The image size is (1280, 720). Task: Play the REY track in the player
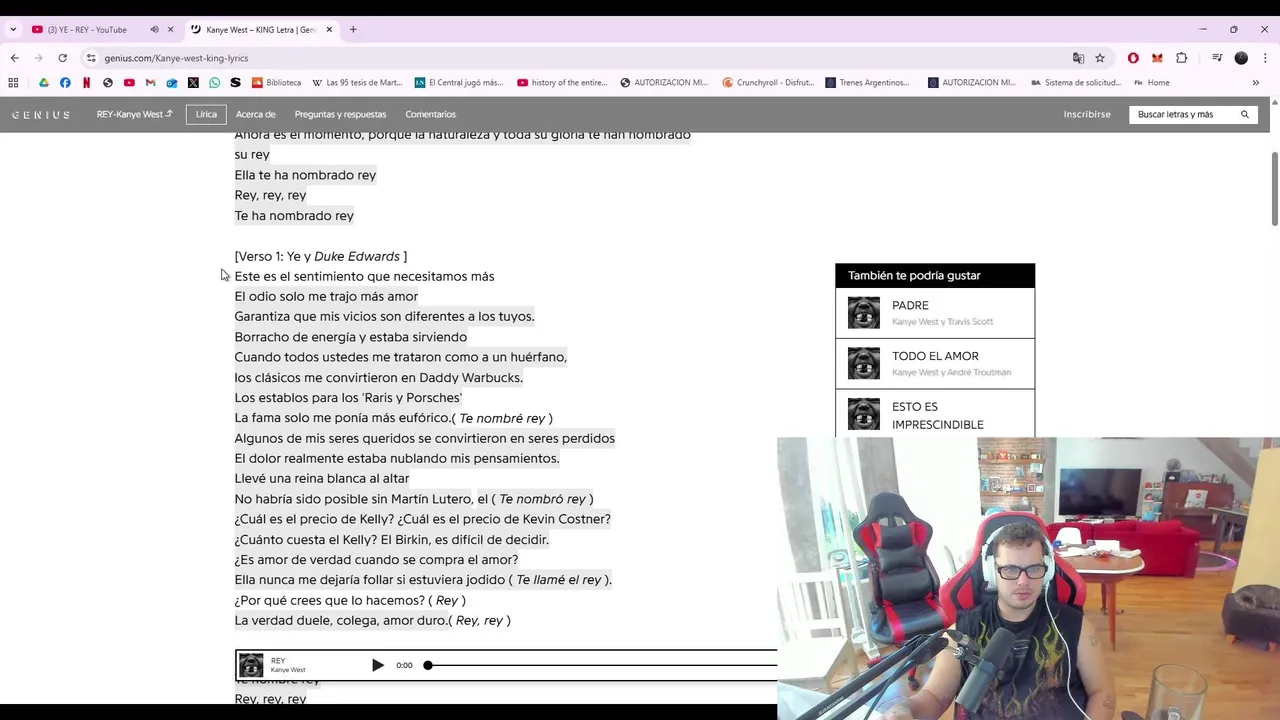click(x=377, y=665)
